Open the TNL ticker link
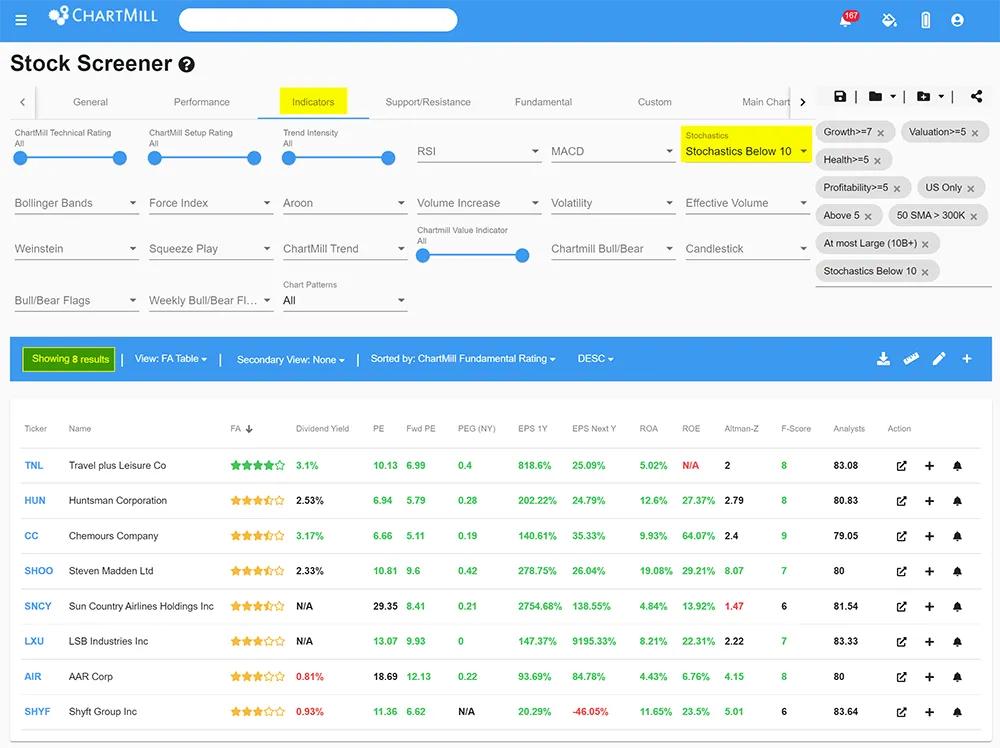Viewport: 1000px width, 748px height. tap(34, 466)
